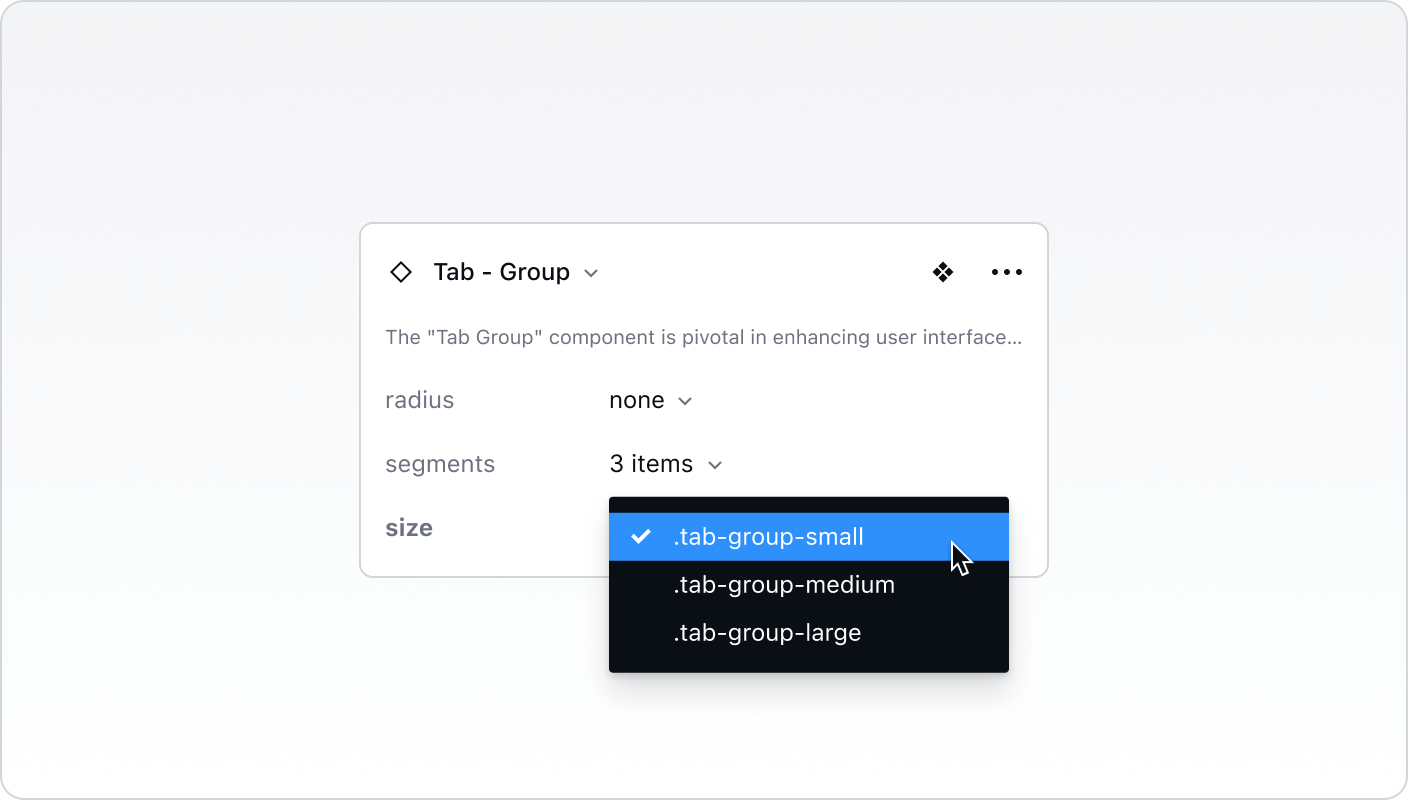This screenshot has height=800, width=1408.
Task: Open the radius dropdown chevron
Action: [685, 401]
